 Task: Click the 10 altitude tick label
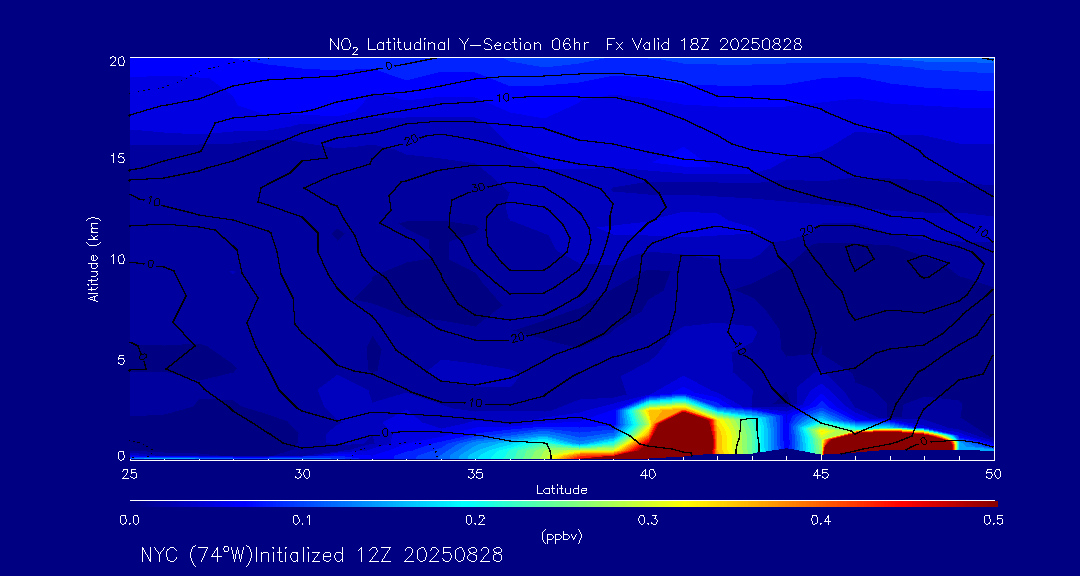coord(116,260)
